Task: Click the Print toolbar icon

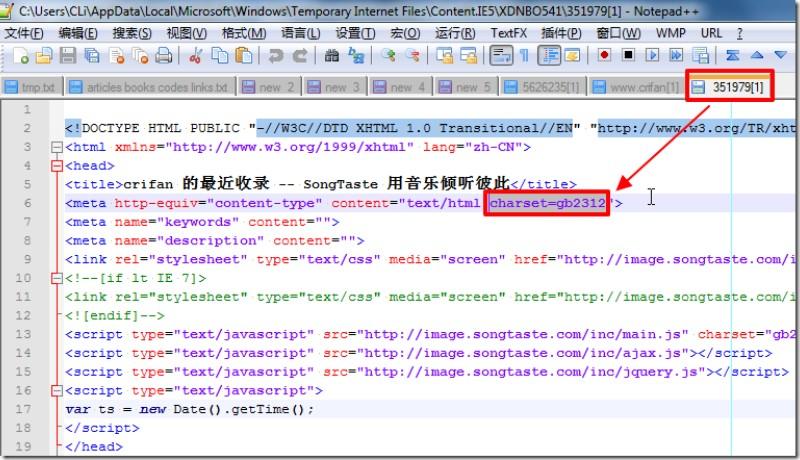Action: (163, 56)
